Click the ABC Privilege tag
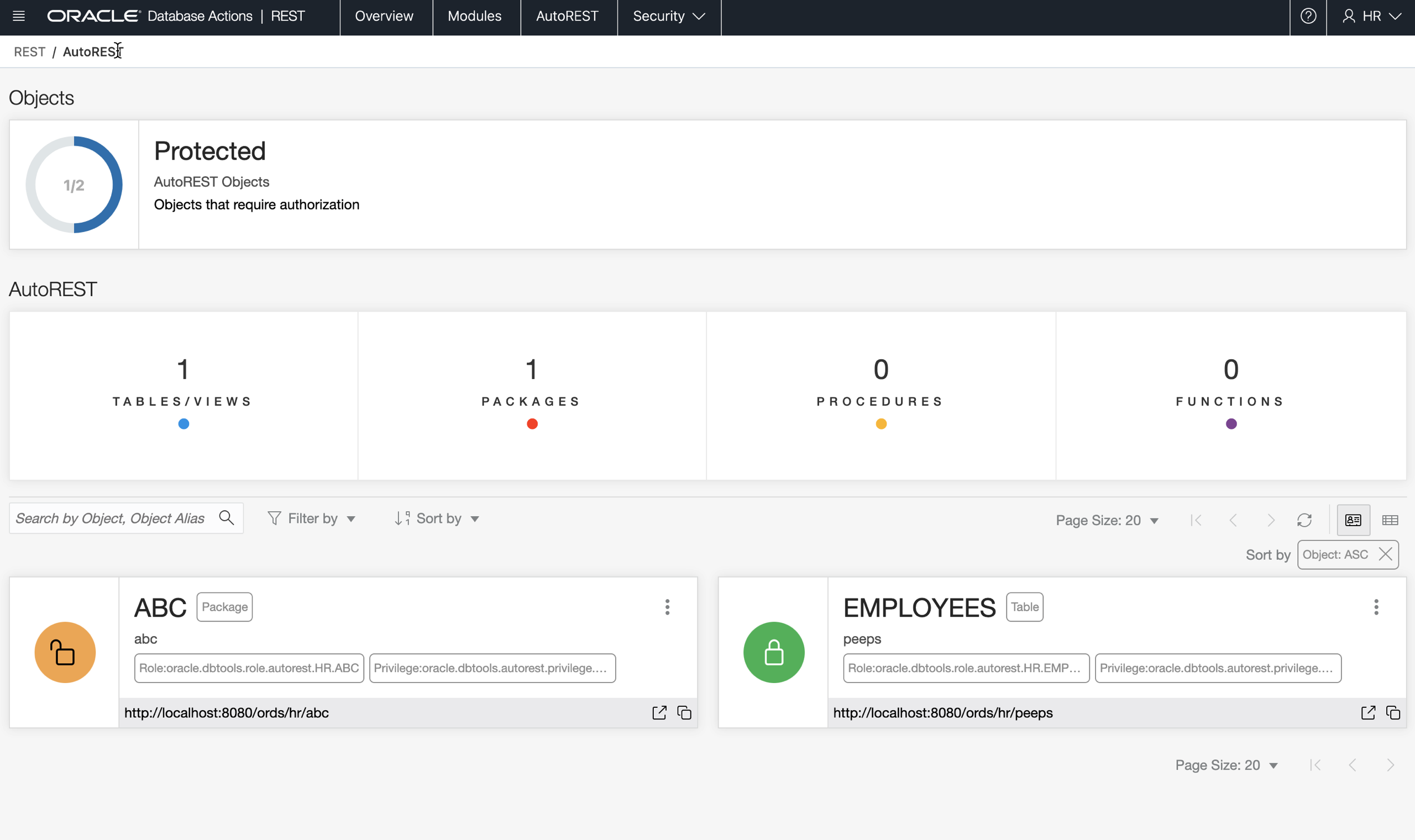The image size is (1415, 840). point(492,669)
